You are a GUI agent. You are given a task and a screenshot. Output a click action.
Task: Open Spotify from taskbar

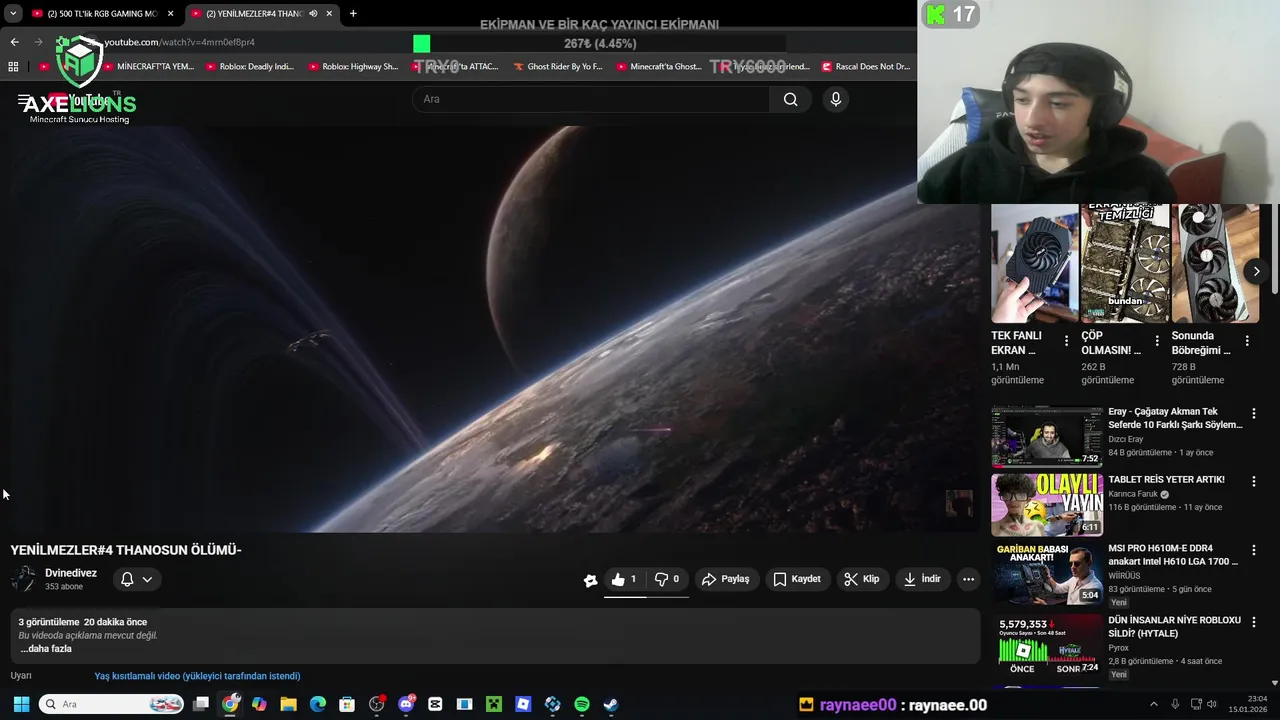click(x=582, y=704)
